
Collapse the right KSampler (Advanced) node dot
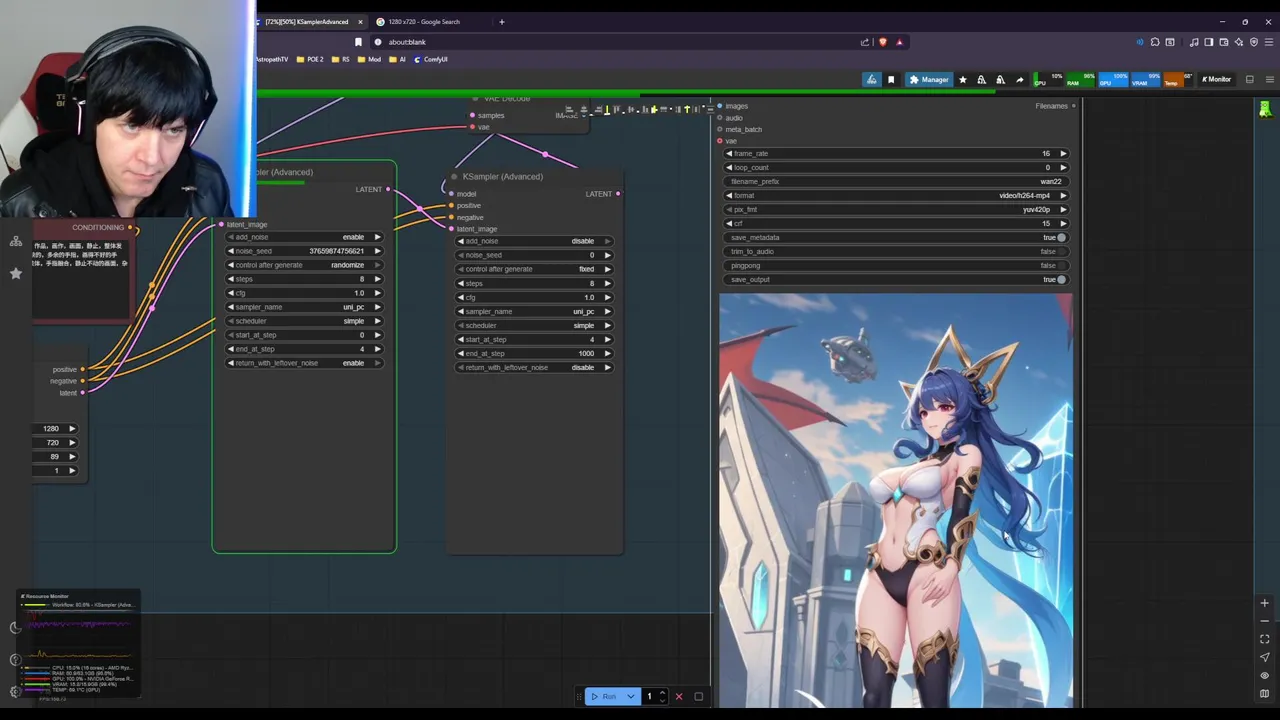click(x=454, y=177)
